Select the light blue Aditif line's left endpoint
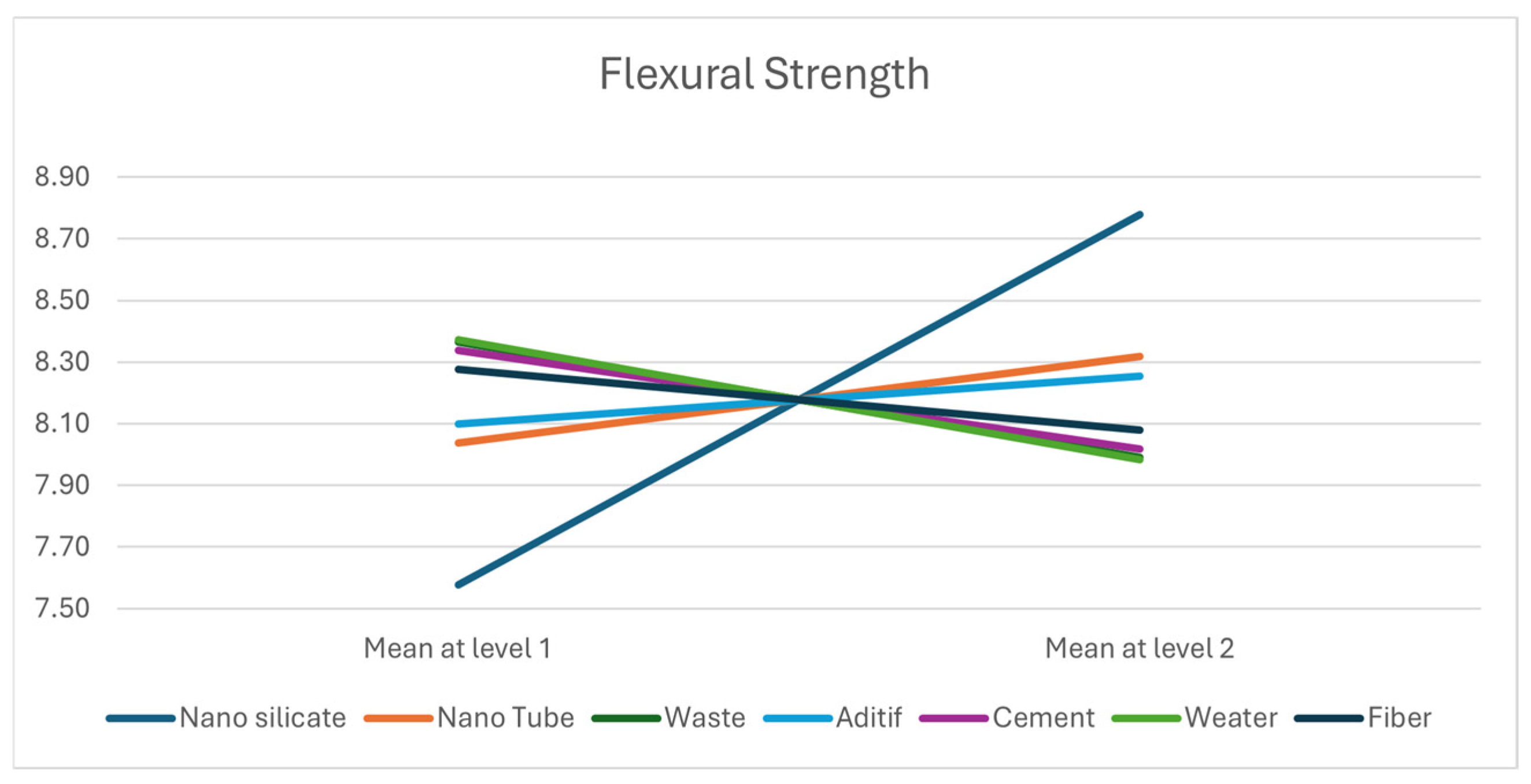 click(x=459, y=424)
